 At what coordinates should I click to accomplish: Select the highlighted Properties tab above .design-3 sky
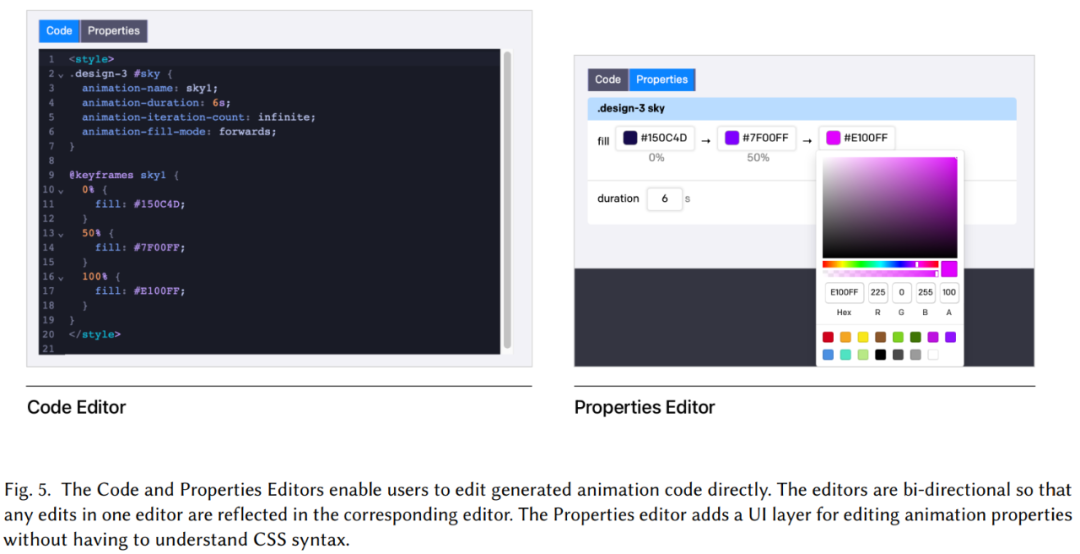tap(662, 80)
